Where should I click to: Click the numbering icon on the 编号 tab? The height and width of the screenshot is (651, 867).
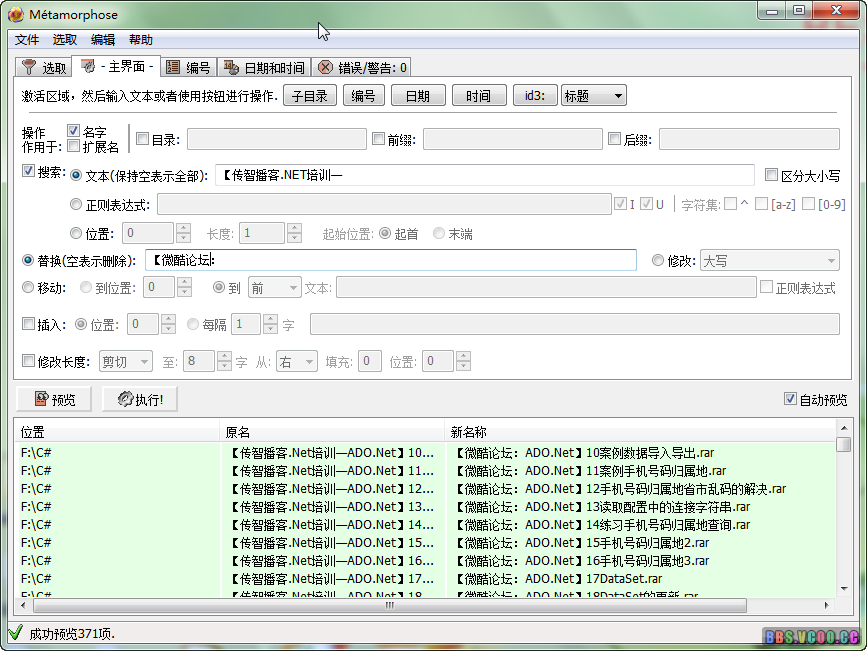tap(172, 67)
